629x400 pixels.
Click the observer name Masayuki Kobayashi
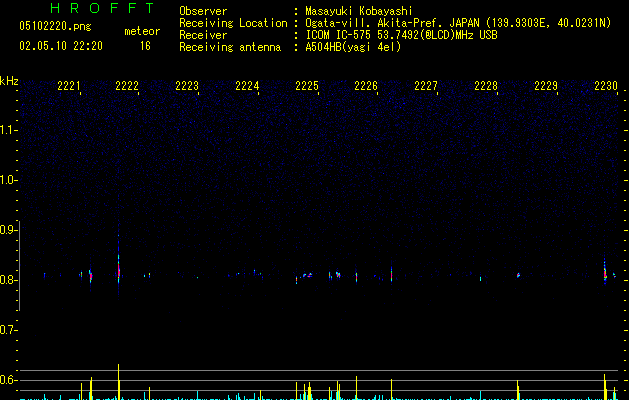[x=359, y=11]
